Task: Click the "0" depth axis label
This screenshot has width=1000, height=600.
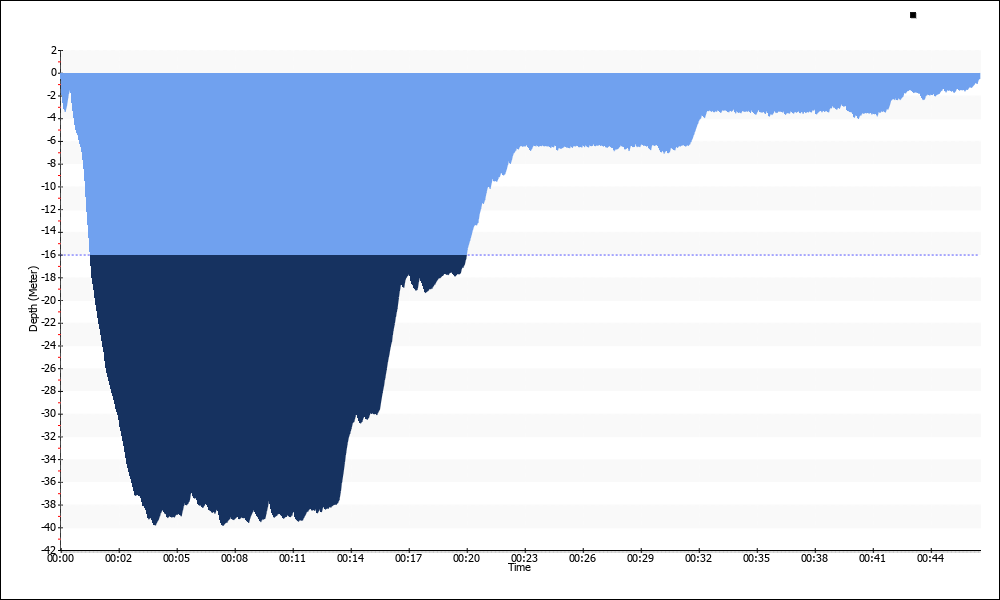Action: pos(54,73)
